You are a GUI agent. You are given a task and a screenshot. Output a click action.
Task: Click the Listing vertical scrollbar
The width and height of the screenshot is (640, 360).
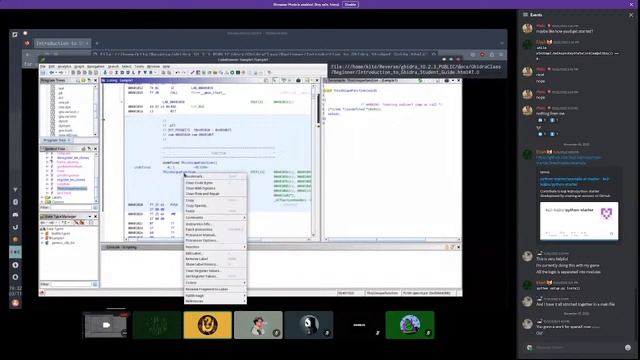coord(313,160)
